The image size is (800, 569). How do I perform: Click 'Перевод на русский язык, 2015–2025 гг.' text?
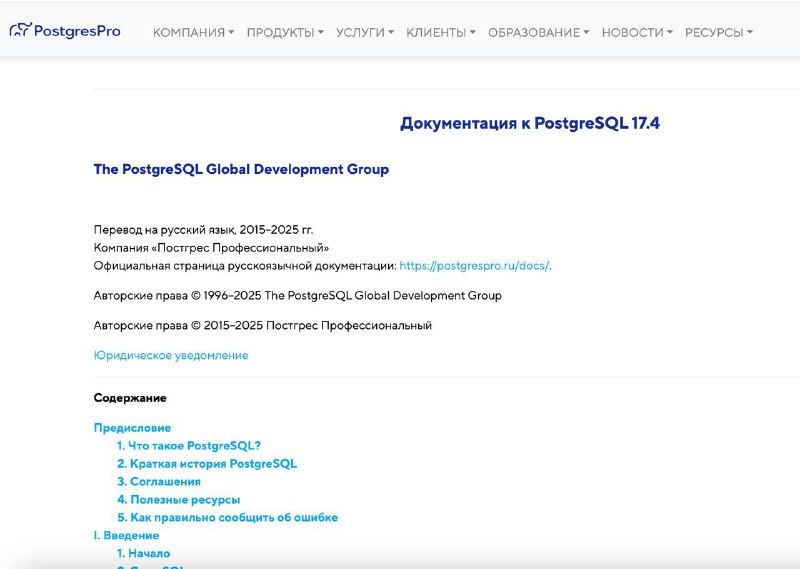click(203, 230)
